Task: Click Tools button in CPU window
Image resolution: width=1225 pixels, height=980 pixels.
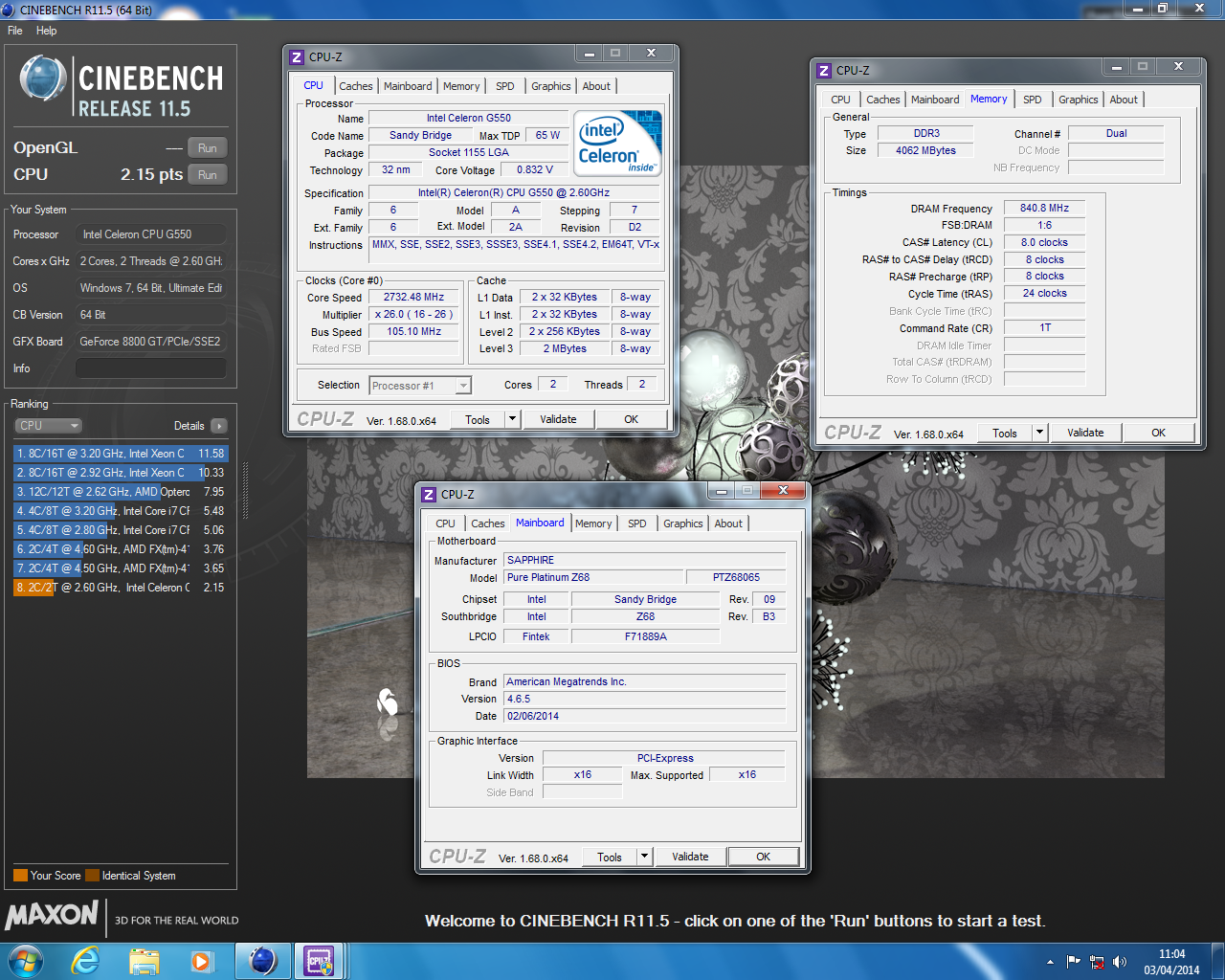Action: pyautogui.click(x=478, y=419)
